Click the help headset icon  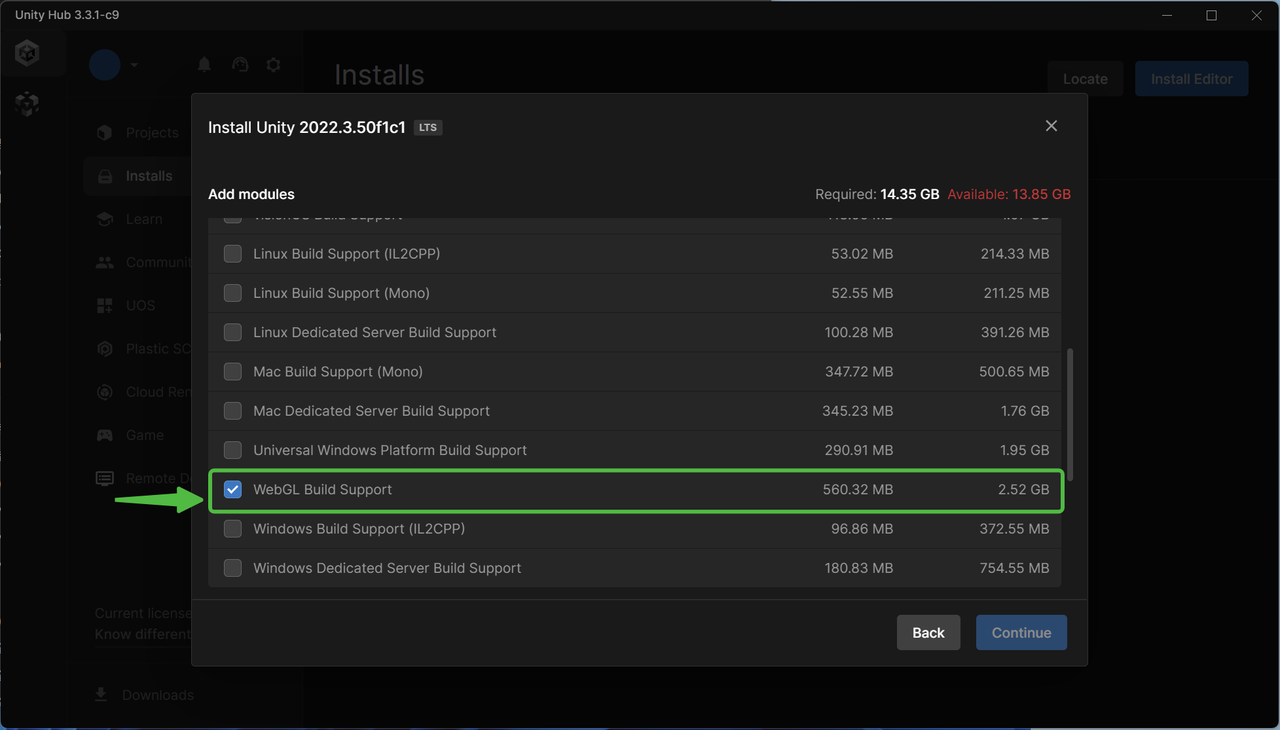(240, 64)
